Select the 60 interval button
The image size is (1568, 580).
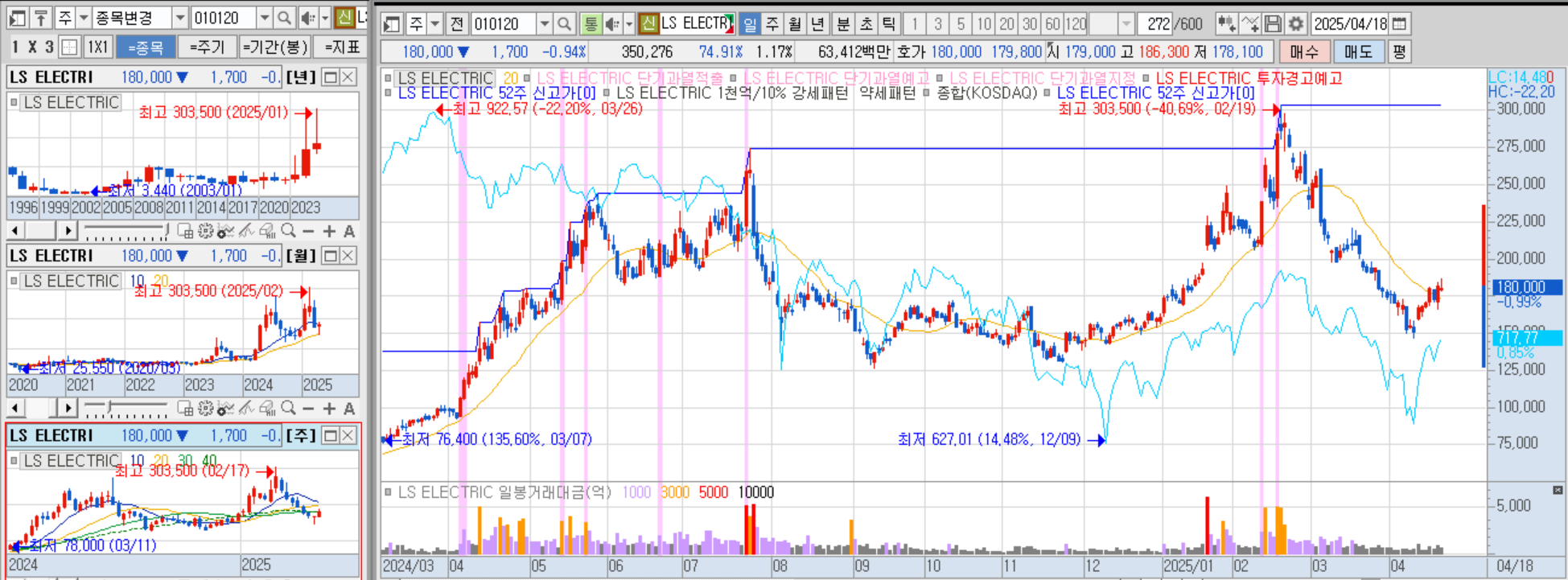click(x=1052, y=24)
